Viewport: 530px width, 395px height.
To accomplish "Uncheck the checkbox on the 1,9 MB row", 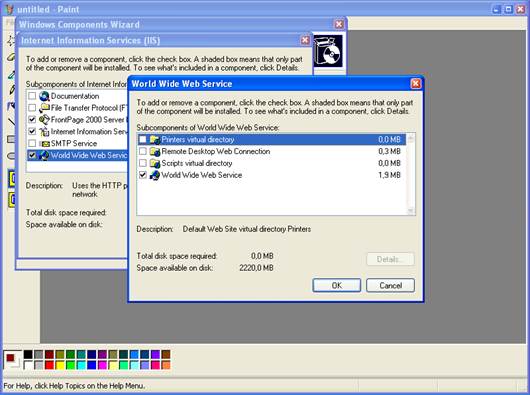I will [143, 175].
